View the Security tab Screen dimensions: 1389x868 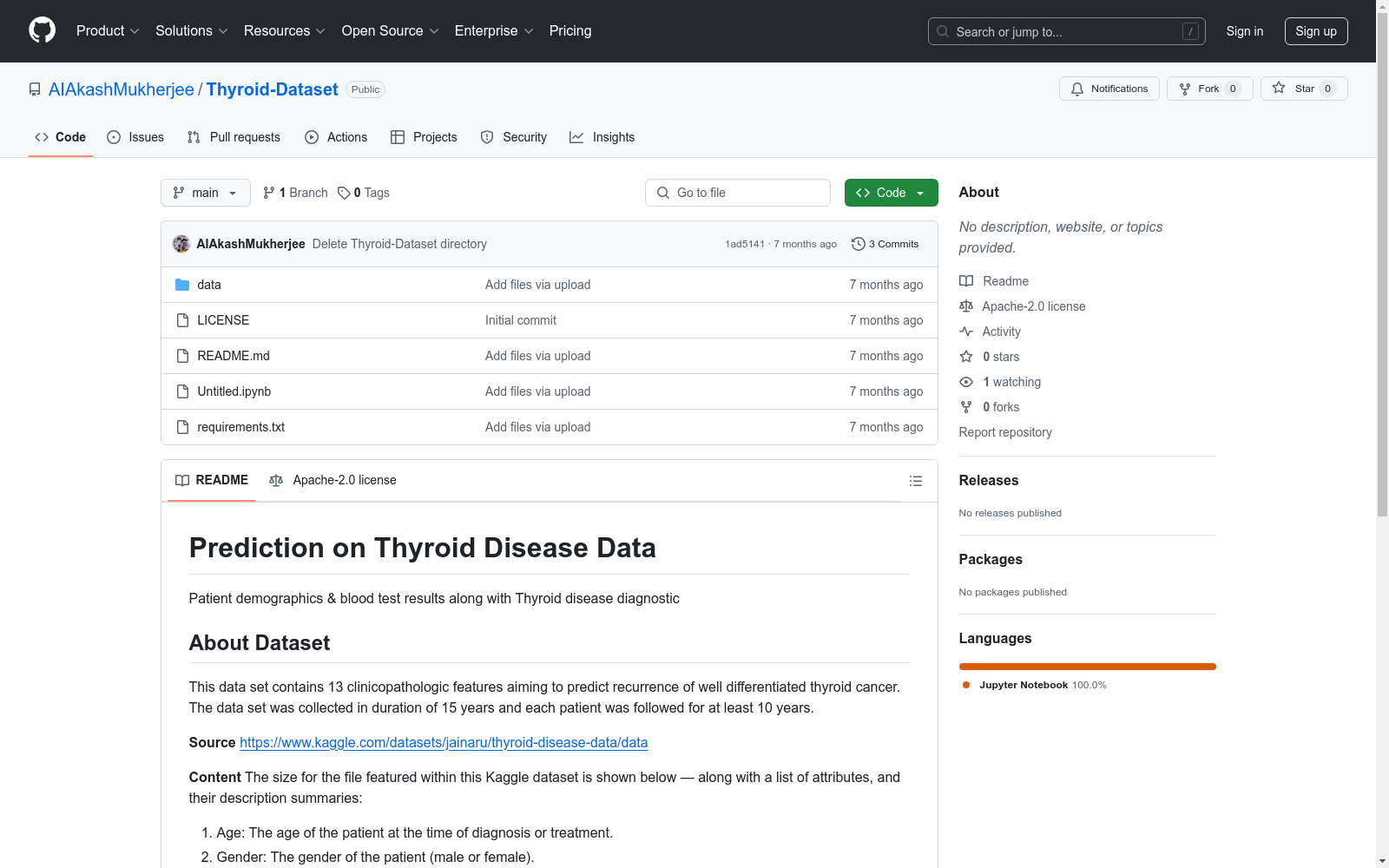[x=514, y=137]
